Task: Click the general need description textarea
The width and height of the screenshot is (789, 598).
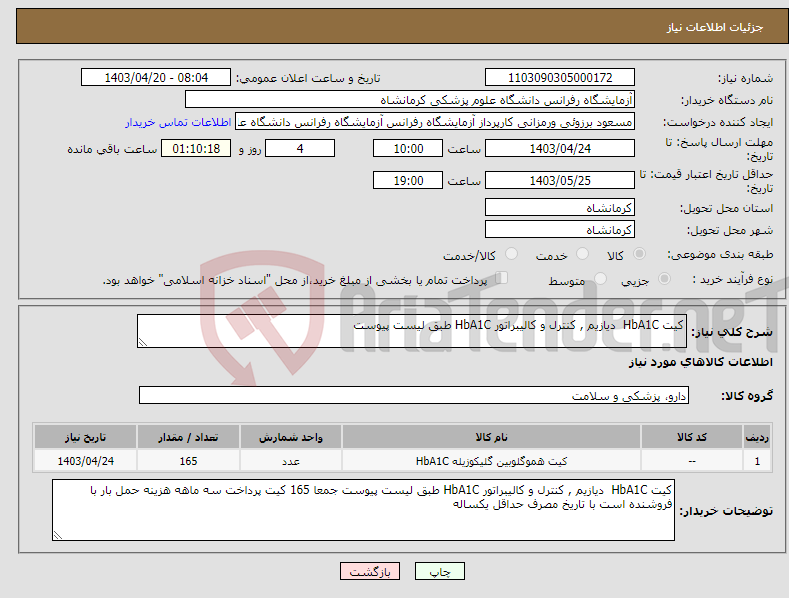Action: pos(412,331)
